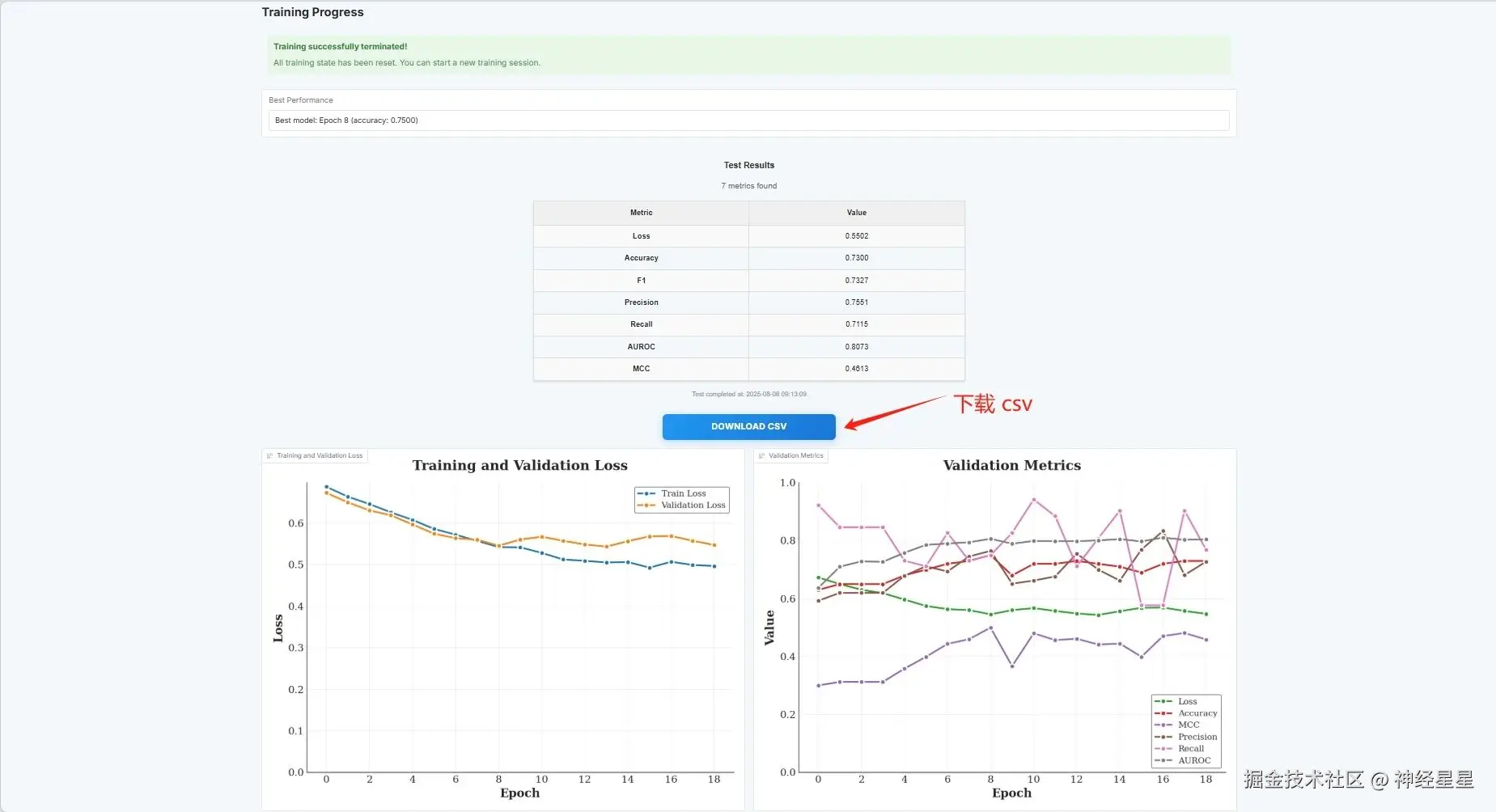Download the test results CSV
This screenshot has width=1496, height=812.
point(748,427)
